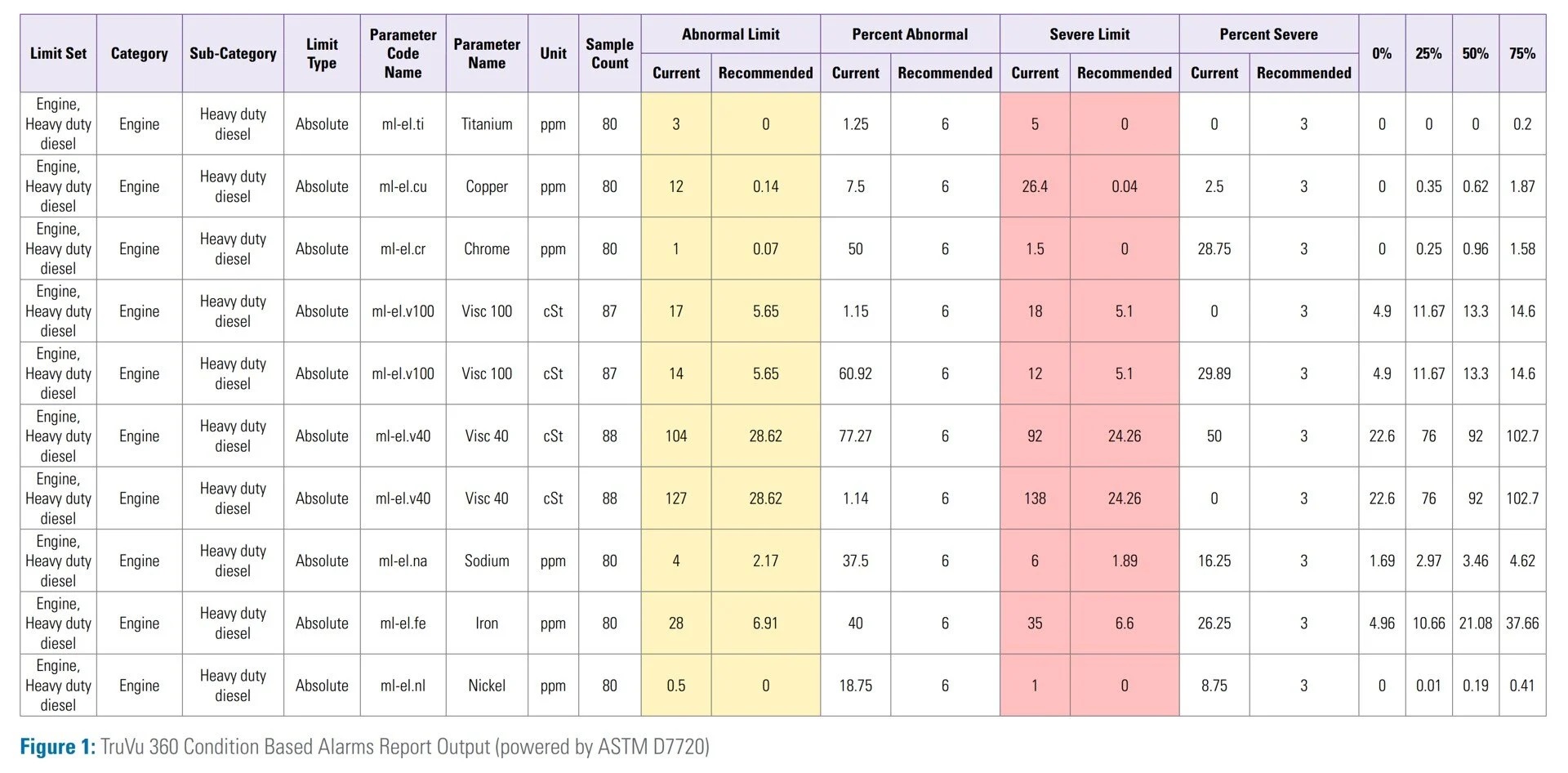Select the Percent Abnormal group header
Viewport: 1568px width, 773px height.
pos(910,34)
